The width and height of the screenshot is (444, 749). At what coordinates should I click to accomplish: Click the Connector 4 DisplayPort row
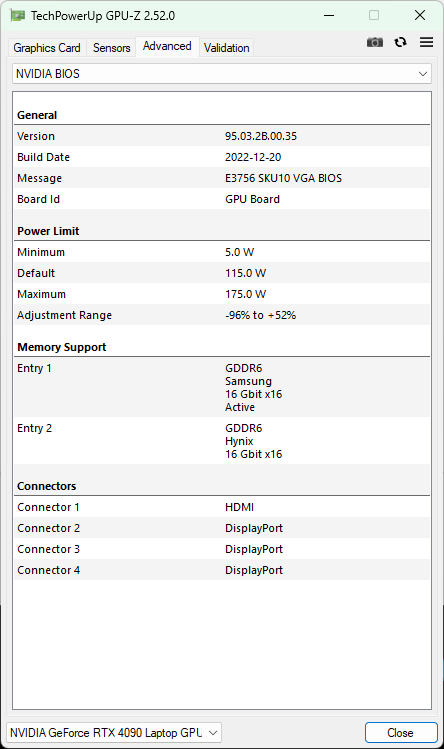(x=222, y=570)
